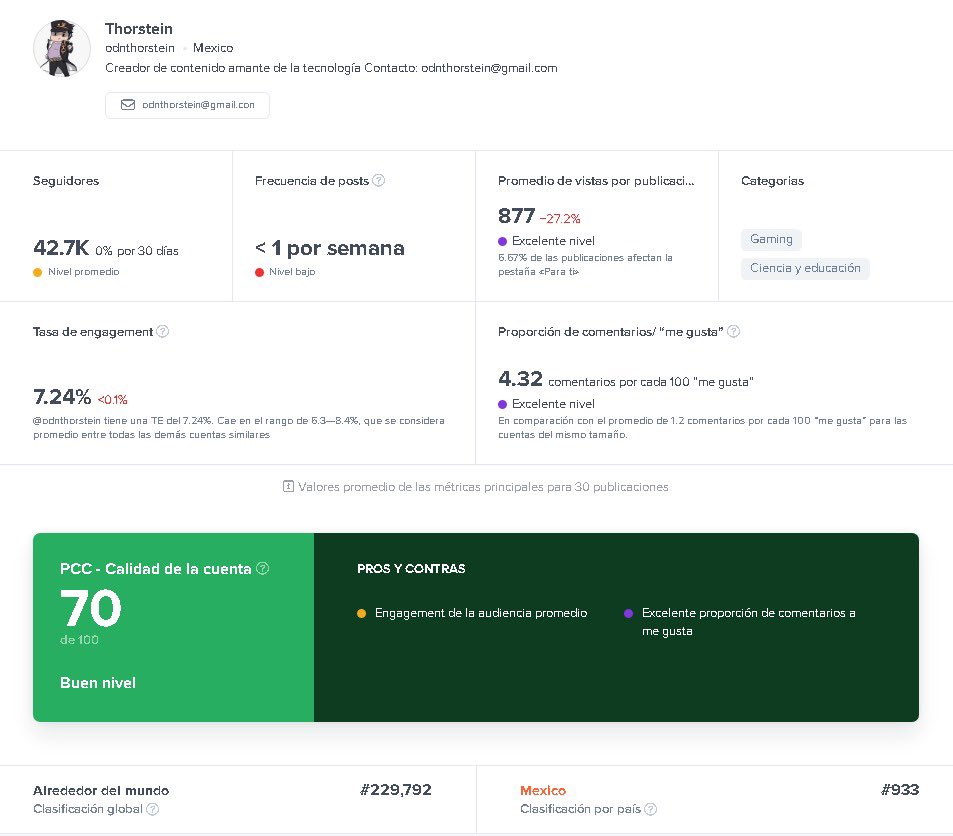The width and height of the screenshot is (953, 836).
Task: Open help icon beside Clasificación por país
Action: click(x=650, y=809)
